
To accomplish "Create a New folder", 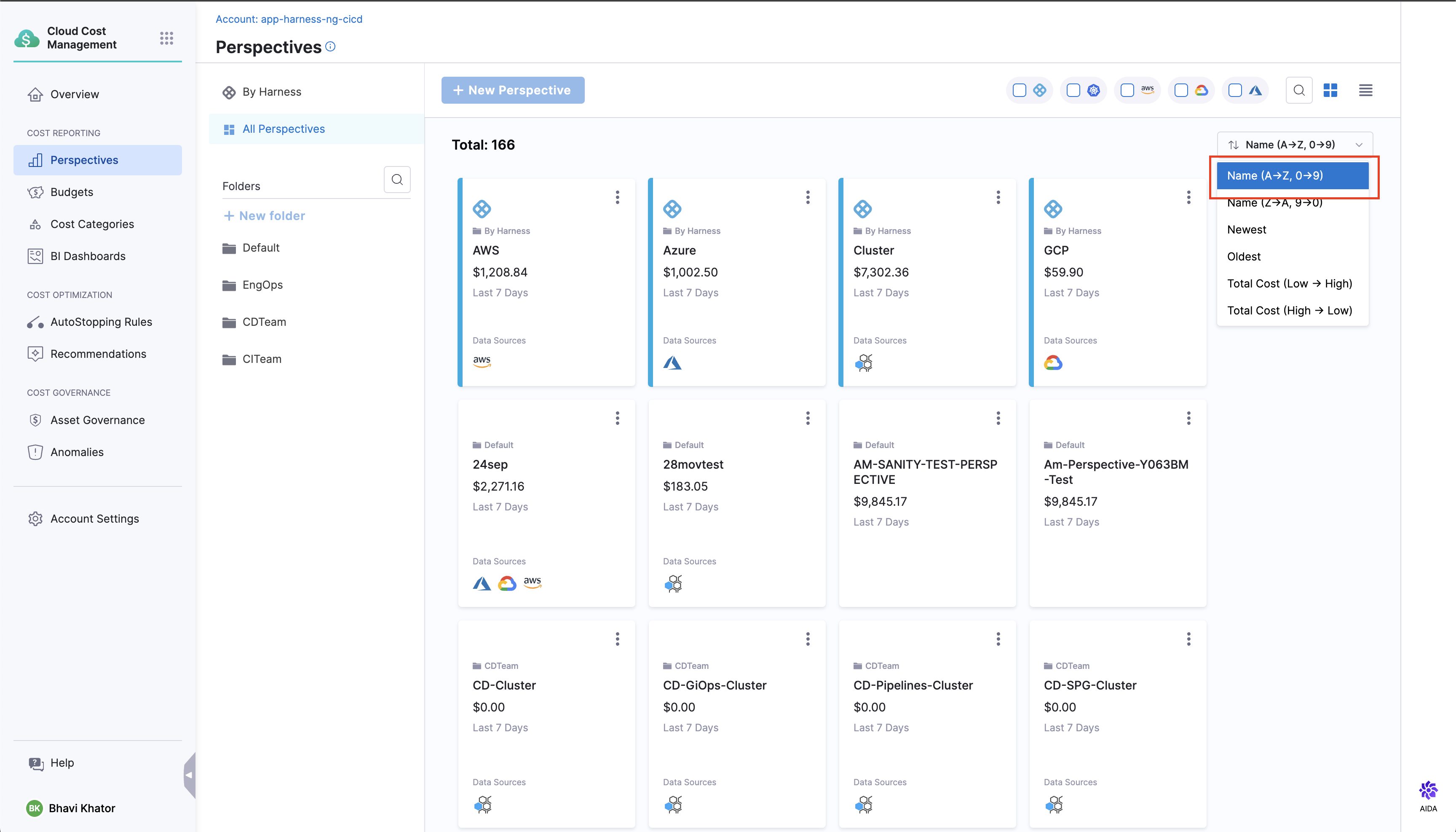I will (264, 215).
